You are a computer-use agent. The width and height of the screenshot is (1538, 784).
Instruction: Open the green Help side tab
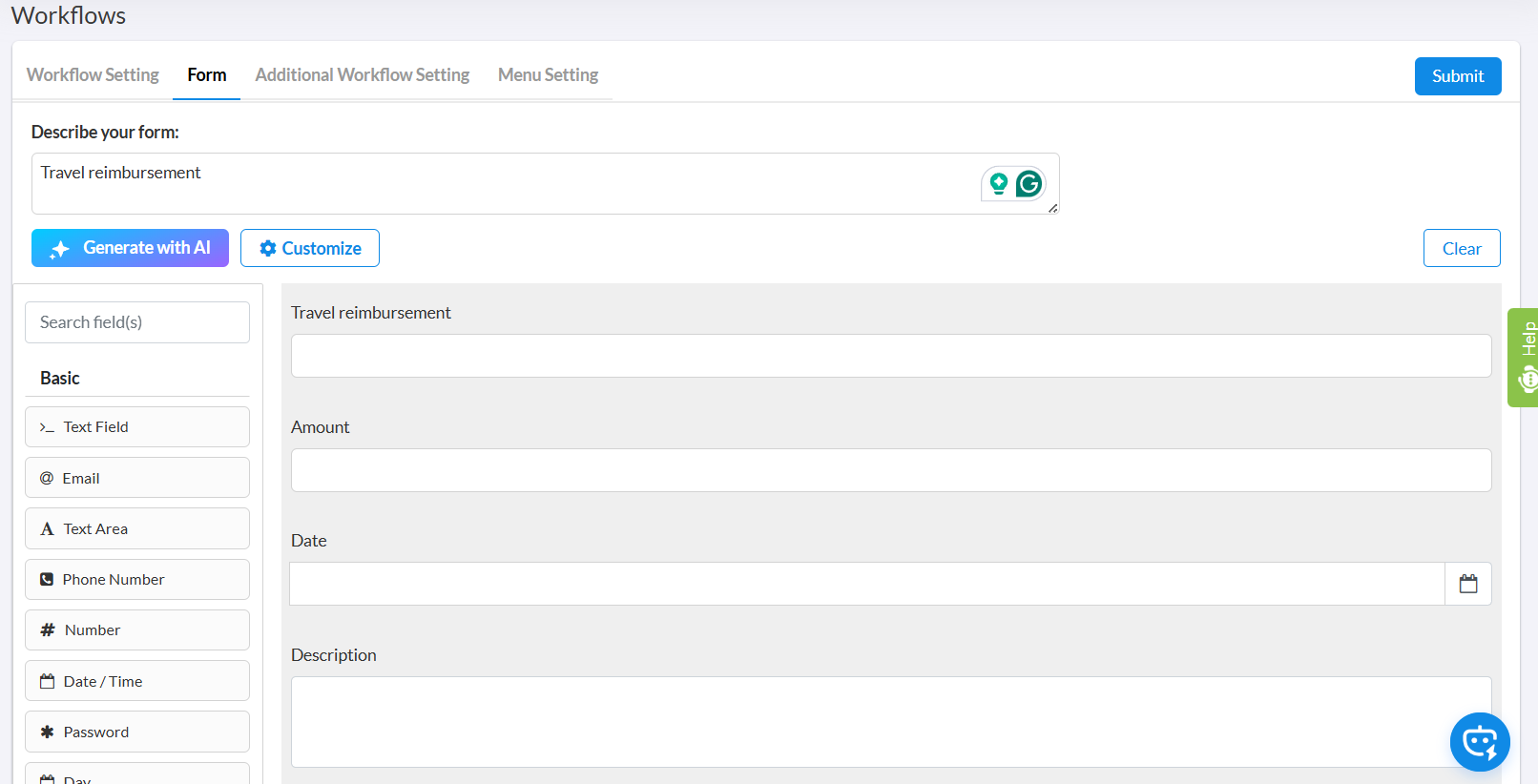[1524, 358]
